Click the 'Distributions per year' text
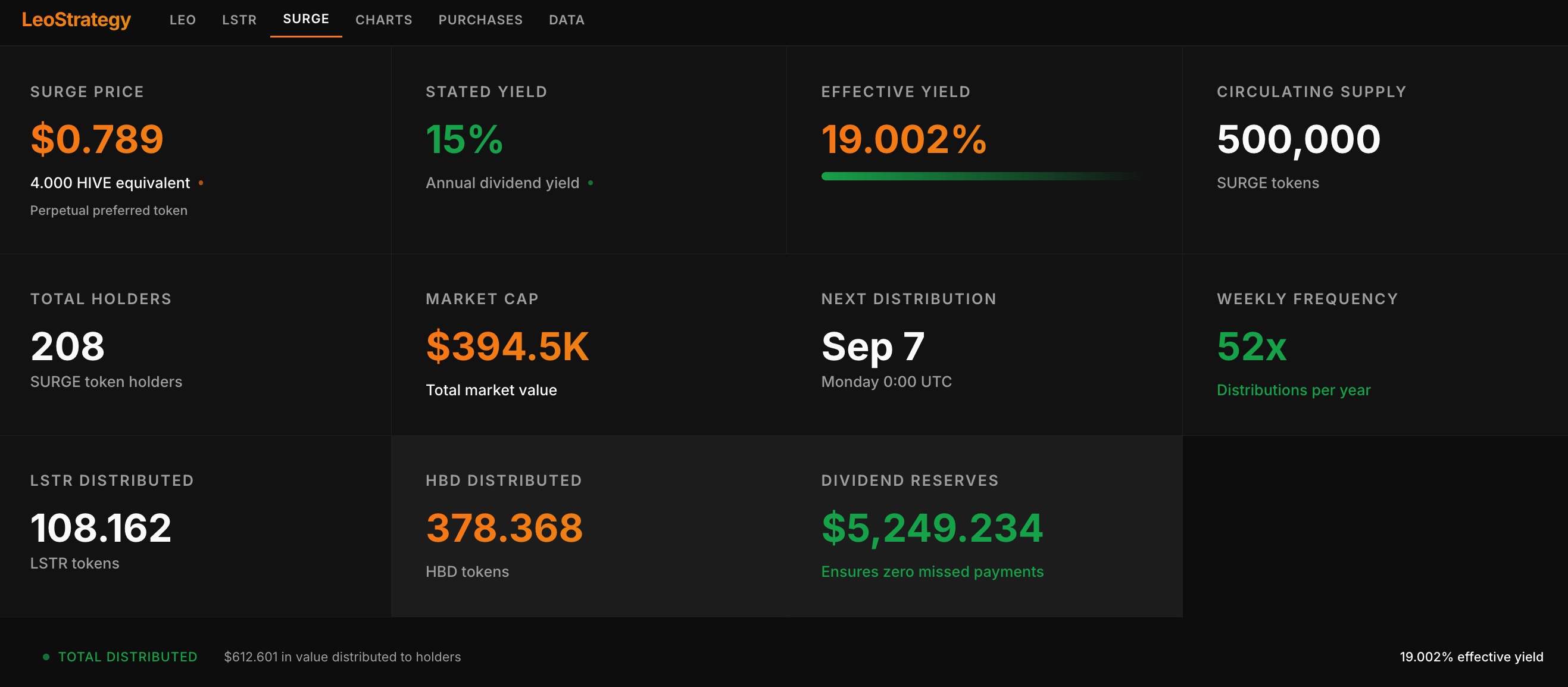This screenshot has width=1568, height=687. point(1294,390)
